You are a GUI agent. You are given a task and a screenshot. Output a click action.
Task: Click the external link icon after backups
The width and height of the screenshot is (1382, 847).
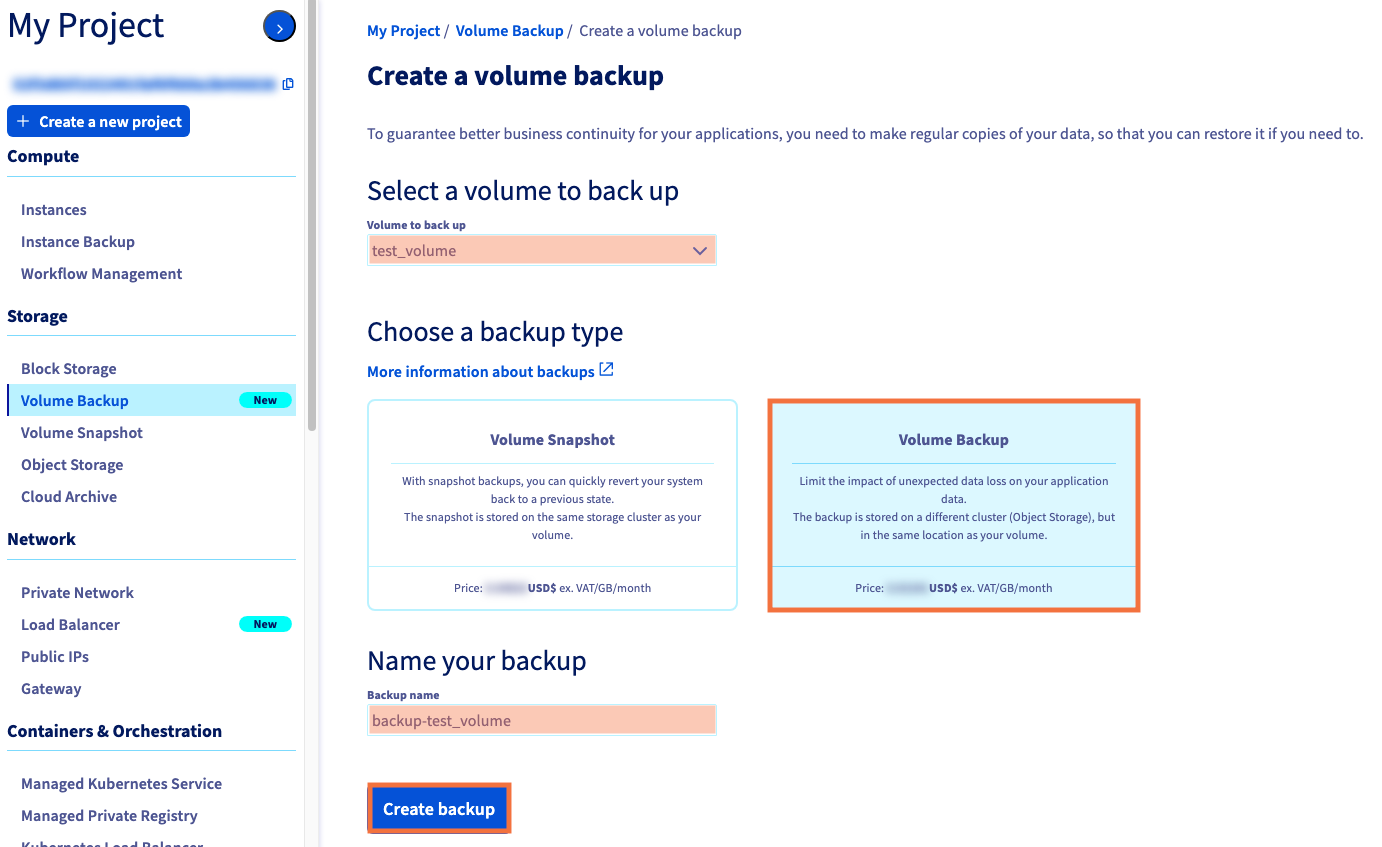pyautogui.click(x=606, y=370)
